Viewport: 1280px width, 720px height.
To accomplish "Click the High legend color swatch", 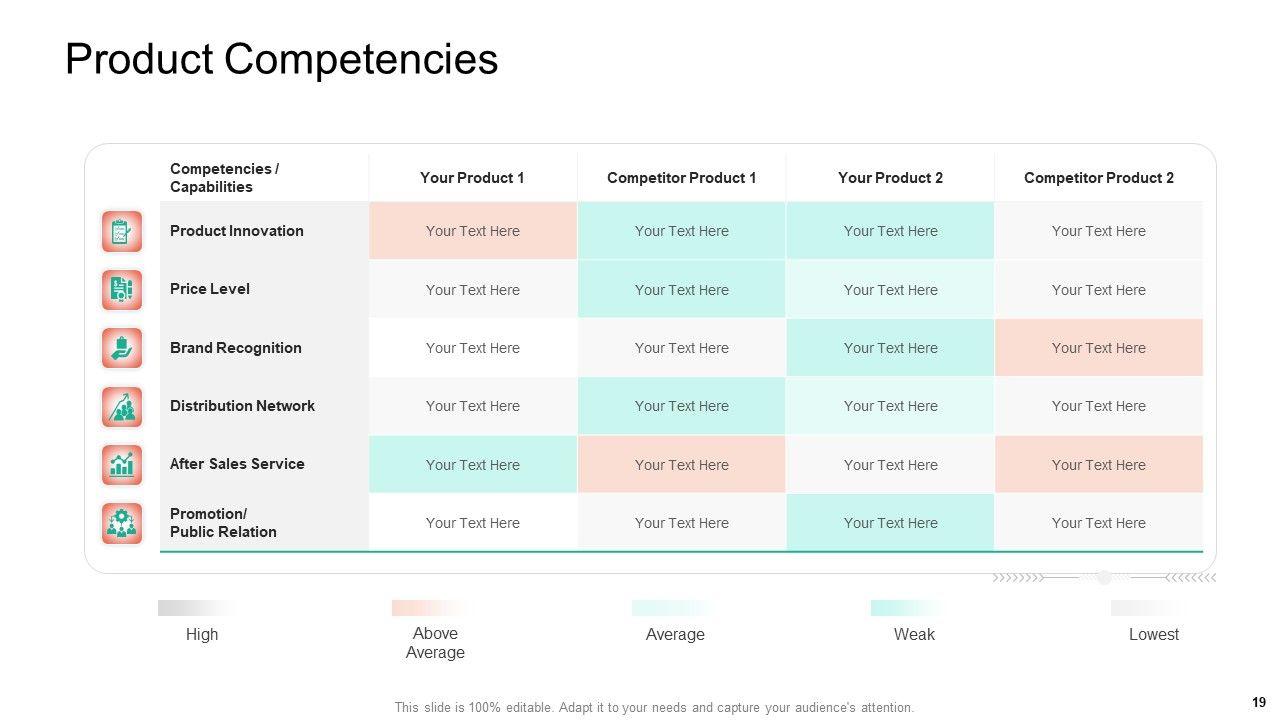I will [196, 608].
